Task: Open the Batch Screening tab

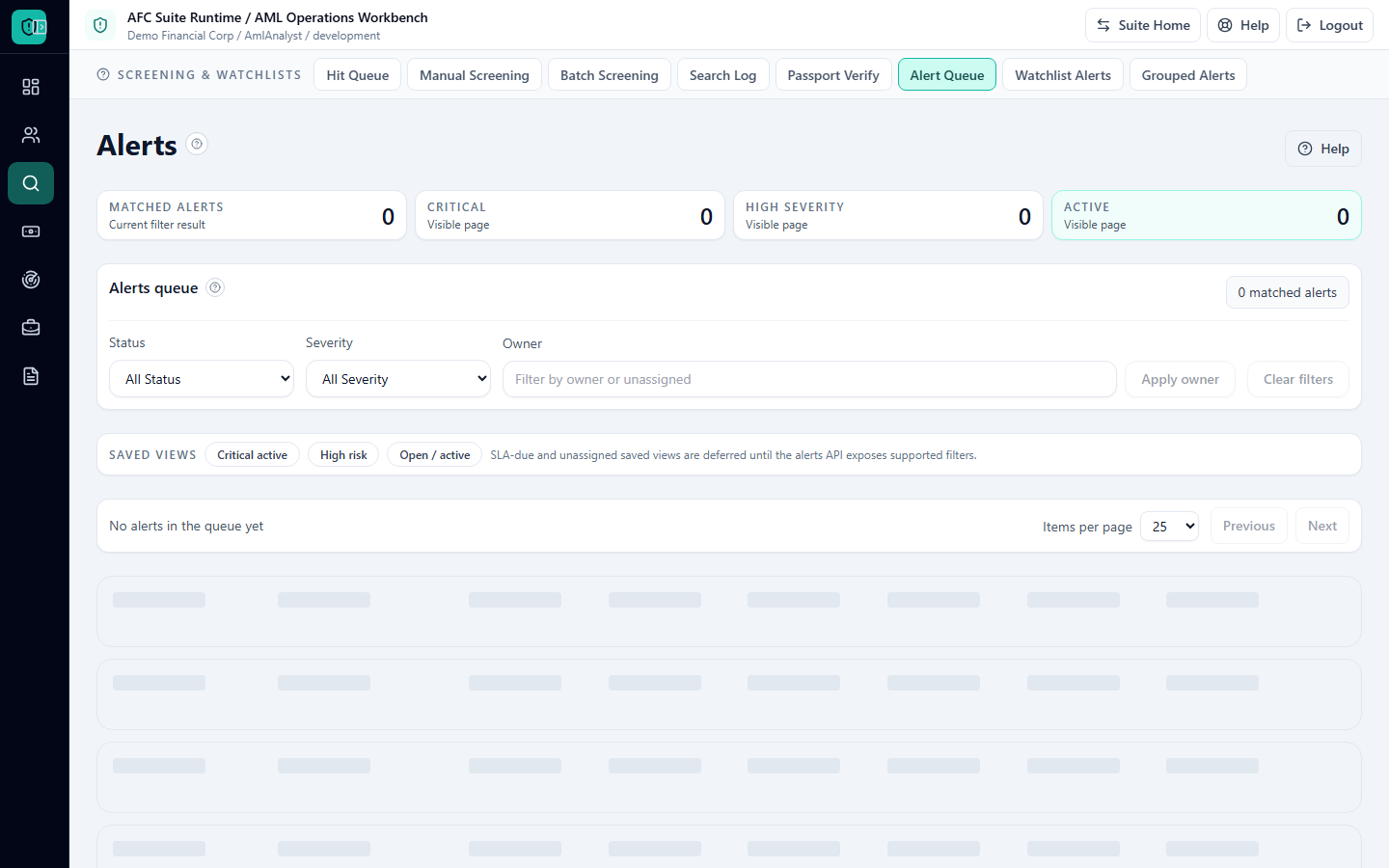Action: (610, 75)
